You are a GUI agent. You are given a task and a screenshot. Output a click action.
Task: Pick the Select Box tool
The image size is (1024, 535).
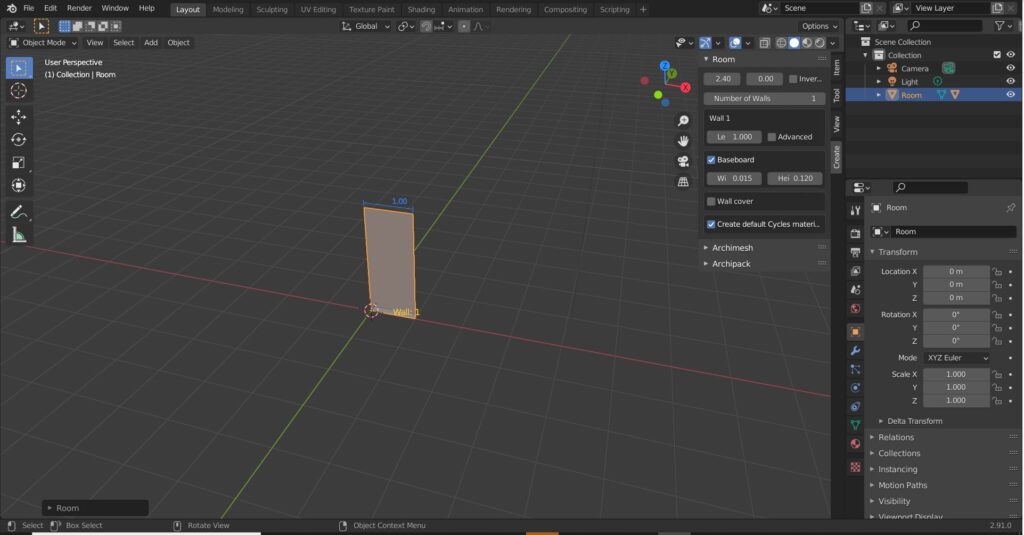(x=18, y=68)
